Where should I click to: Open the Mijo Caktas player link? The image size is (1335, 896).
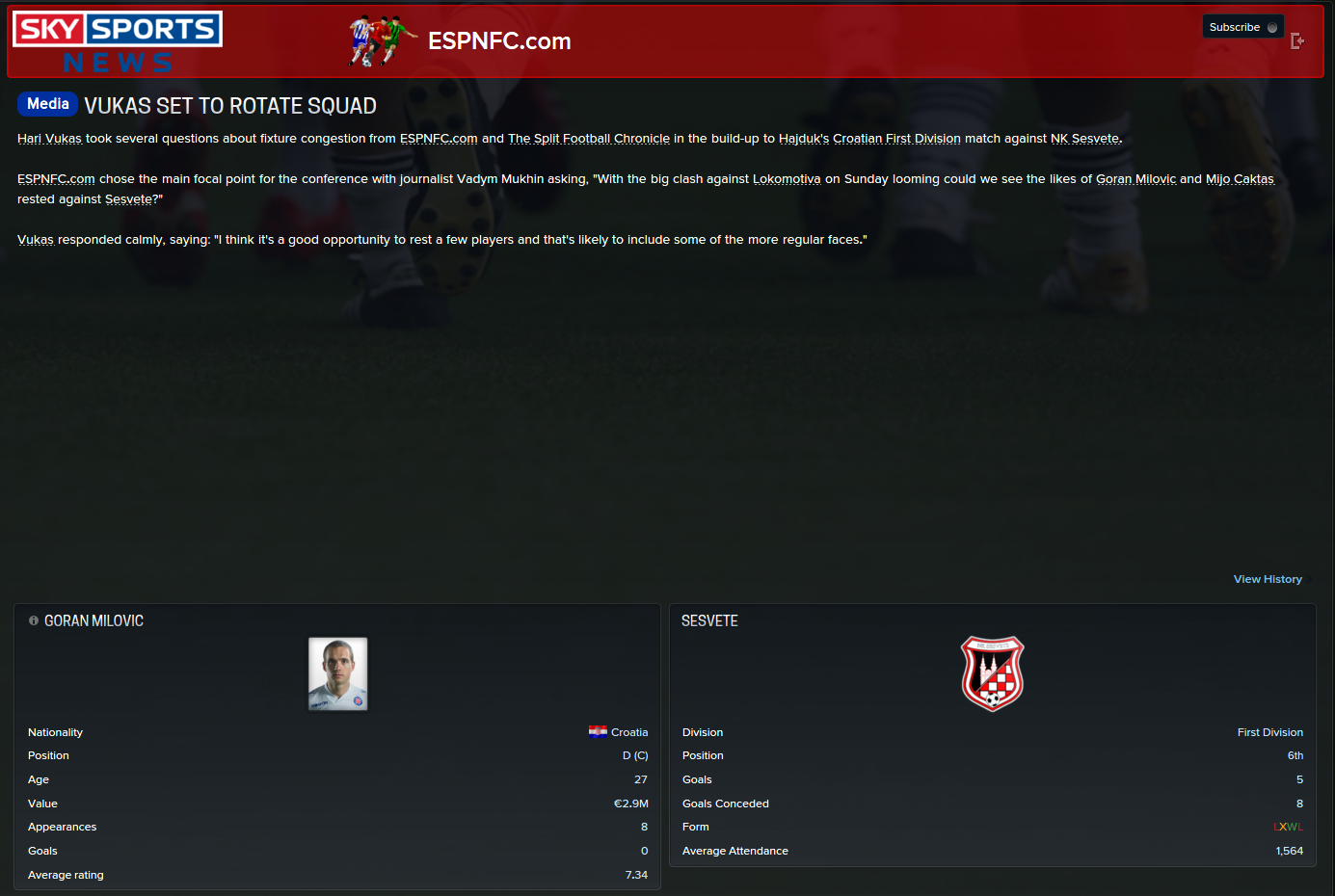1240,179
